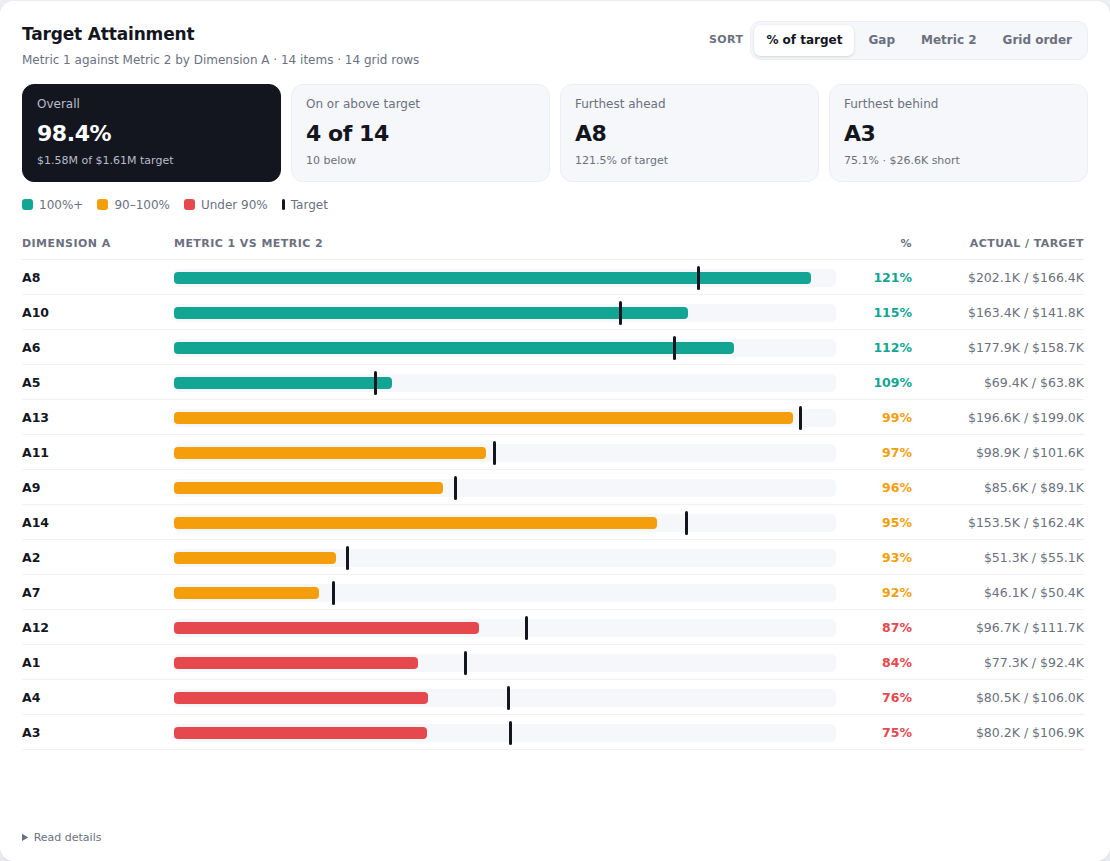Open the Furthest behind A3 card
Viewport: 1110px width, 861px height.
959,133
